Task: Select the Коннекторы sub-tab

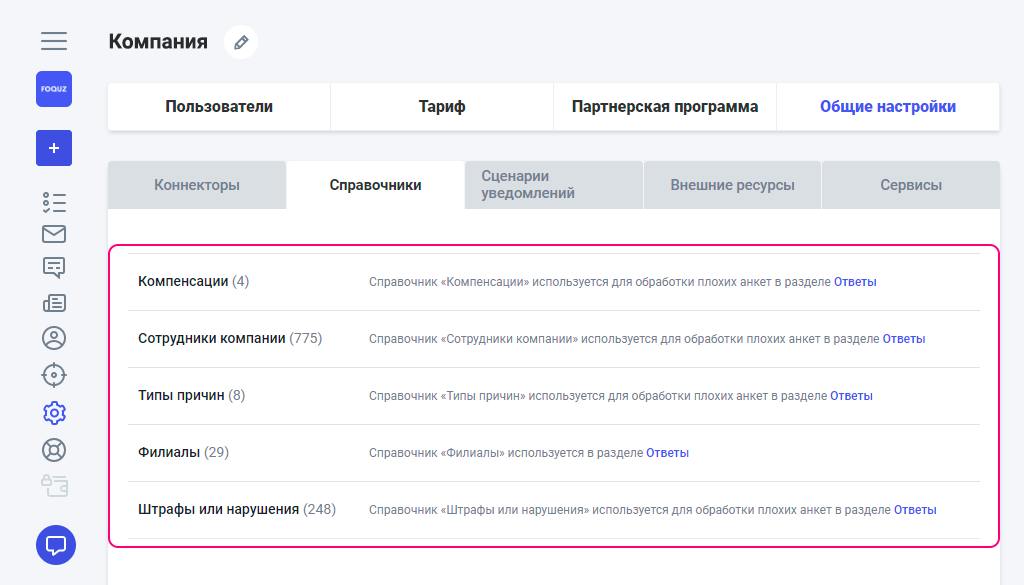Action: pyautogui.click(x=197, y=185)
